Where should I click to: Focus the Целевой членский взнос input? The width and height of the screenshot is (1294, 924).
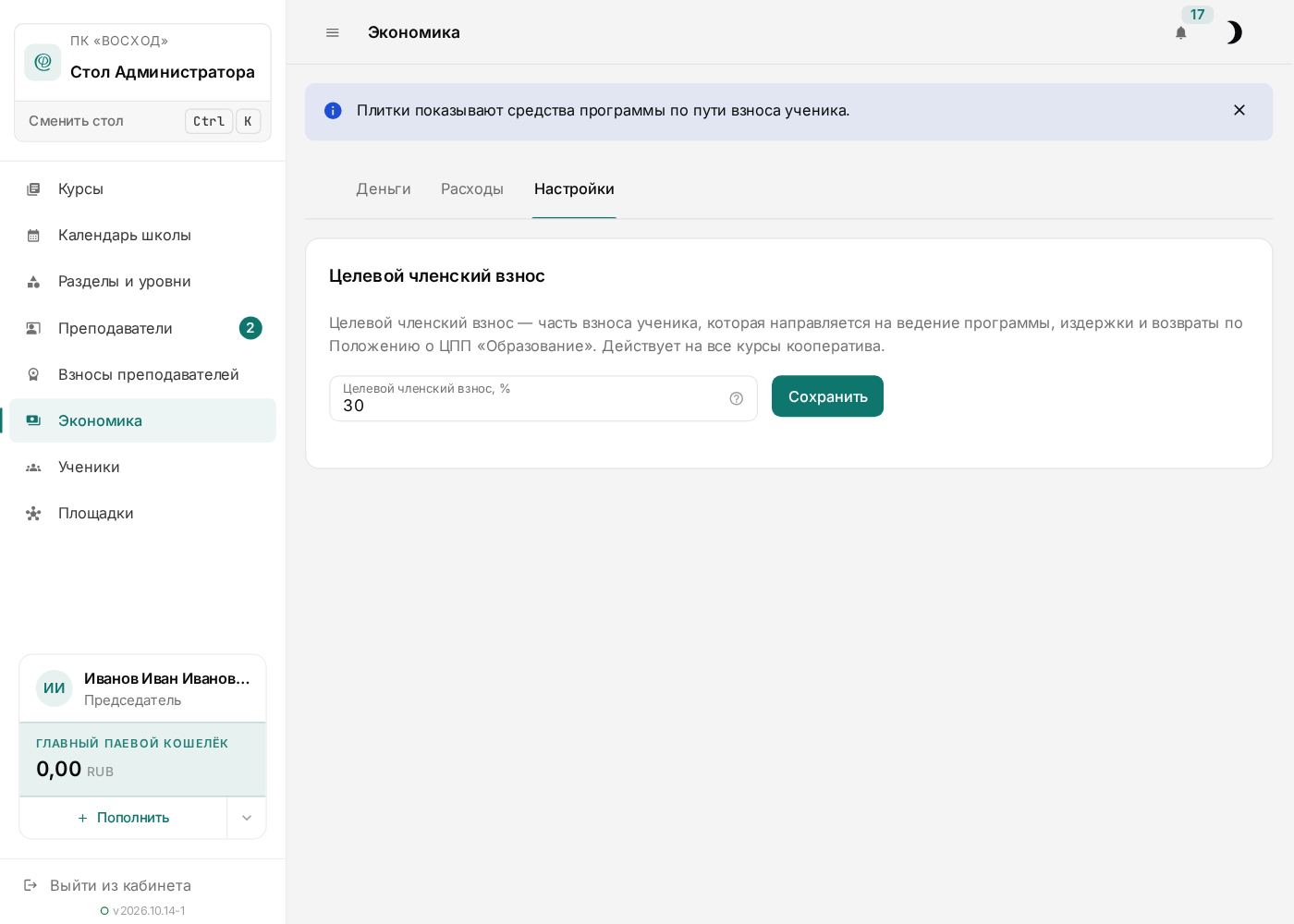(x=543, y=398)
